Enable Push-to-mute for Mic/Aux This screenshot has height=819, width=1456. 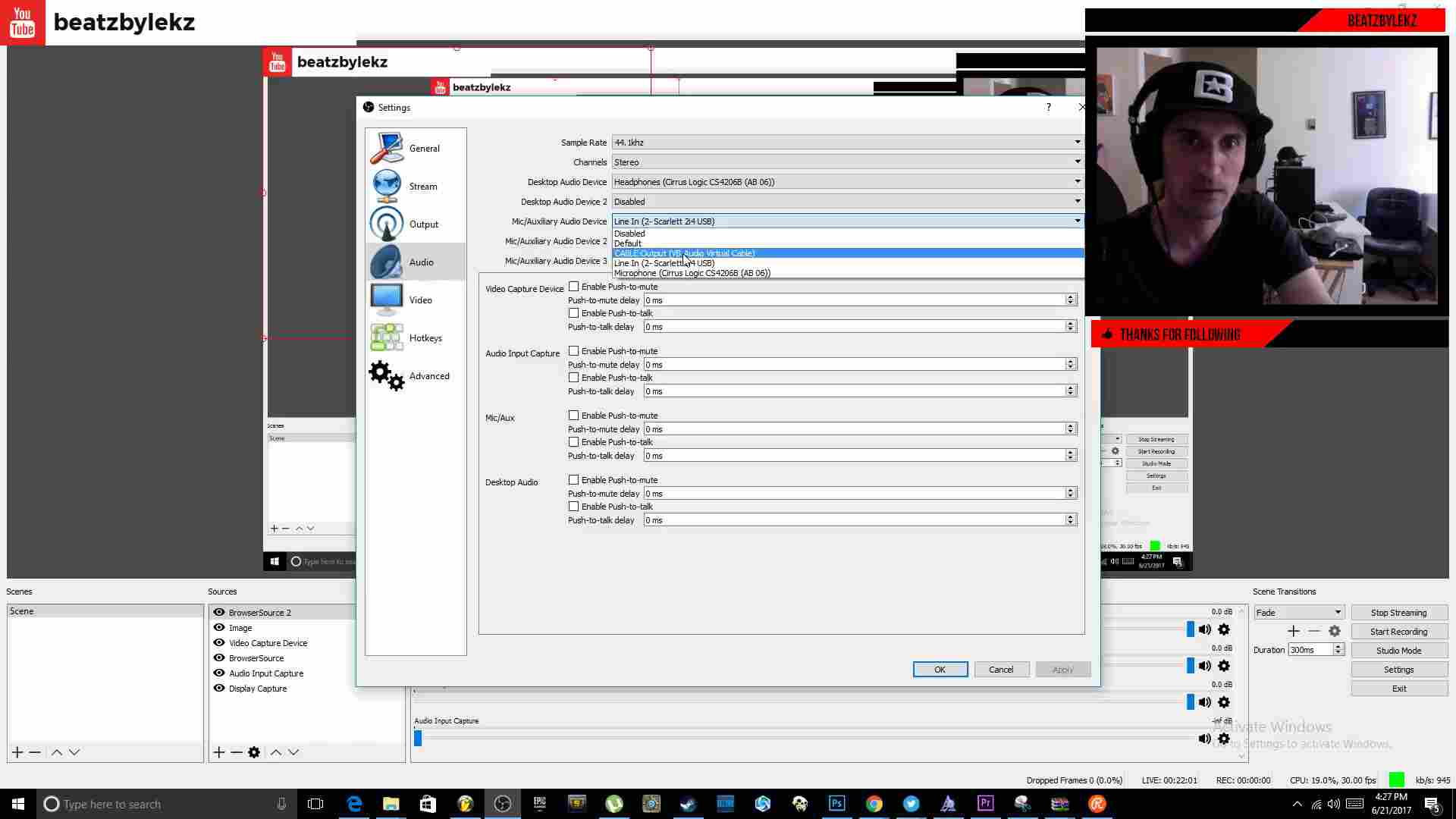574,416
